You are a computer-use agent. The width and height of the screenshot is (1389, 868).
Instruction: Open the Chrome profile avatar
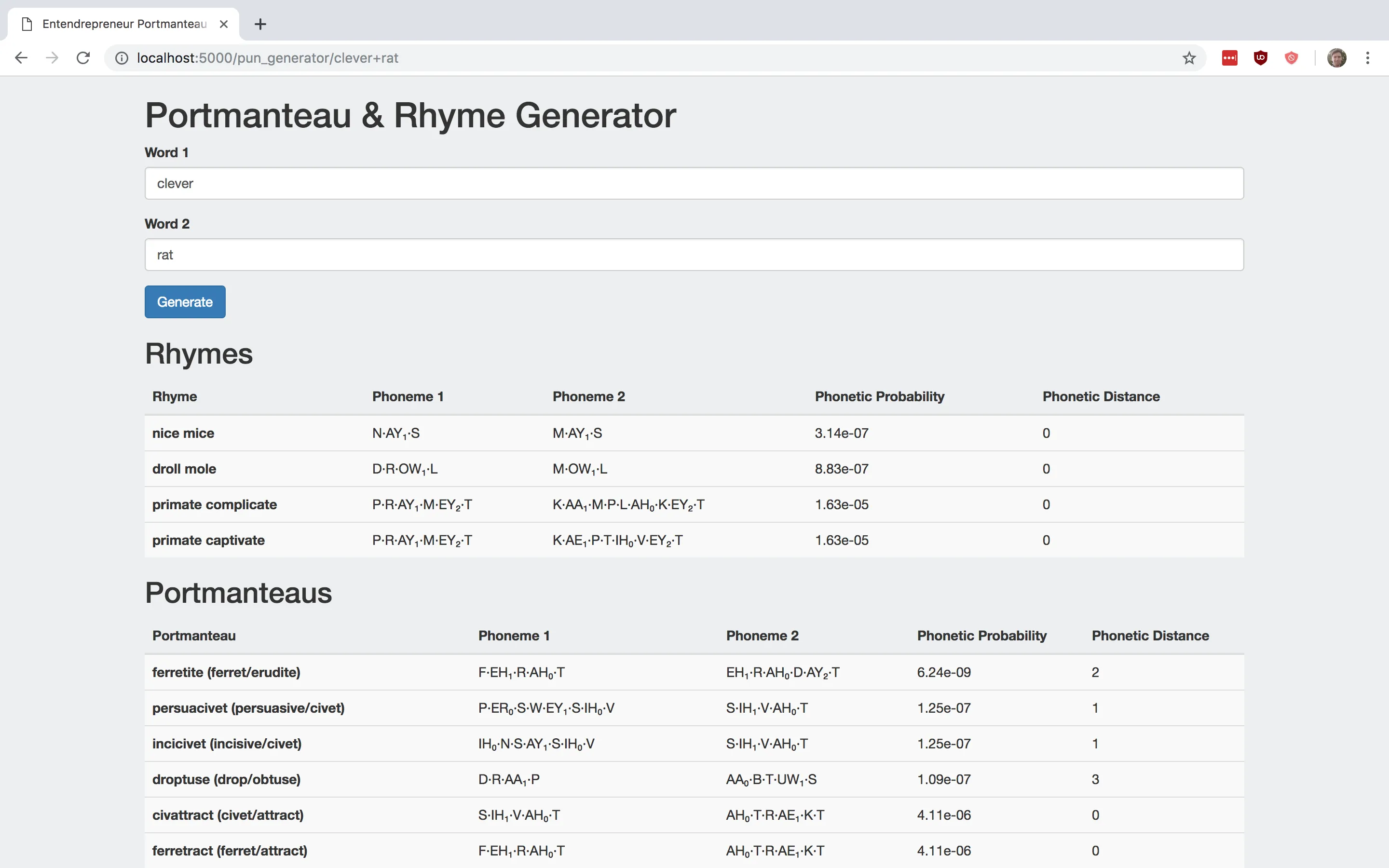[x=1336, y=58]
